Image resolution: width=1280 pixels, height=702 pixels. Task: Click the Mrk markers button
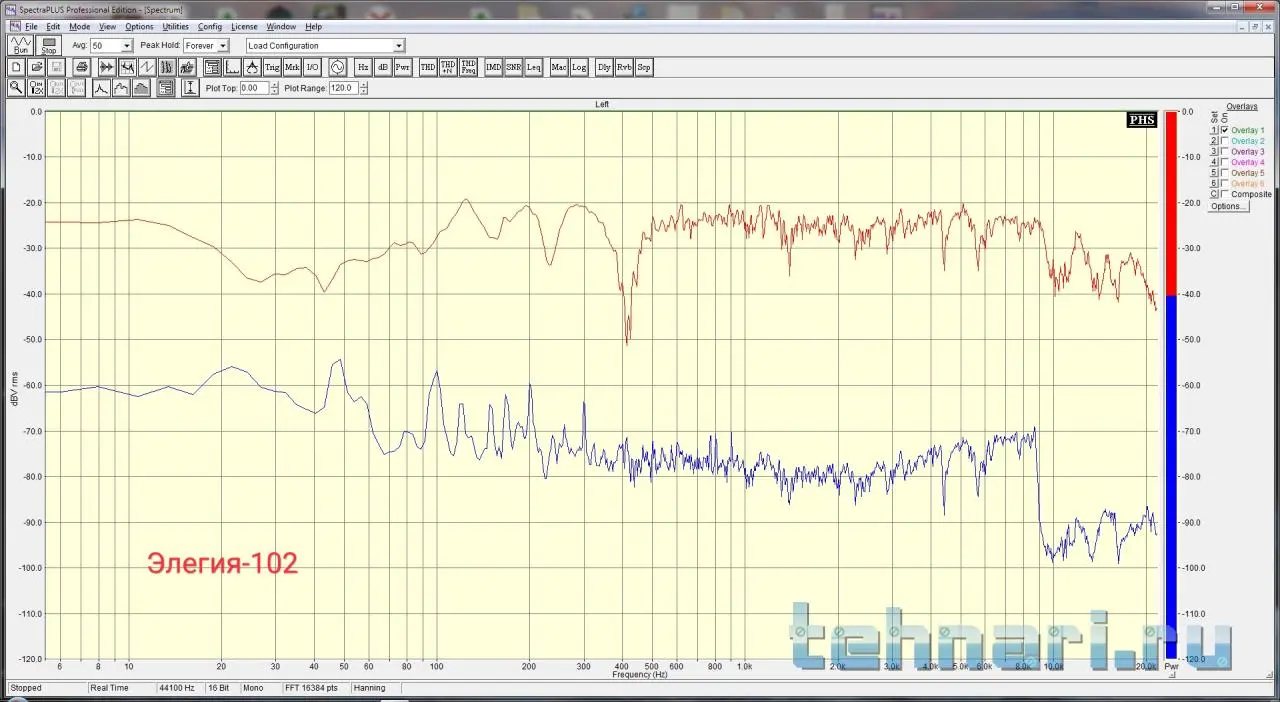tap(292, 67)
